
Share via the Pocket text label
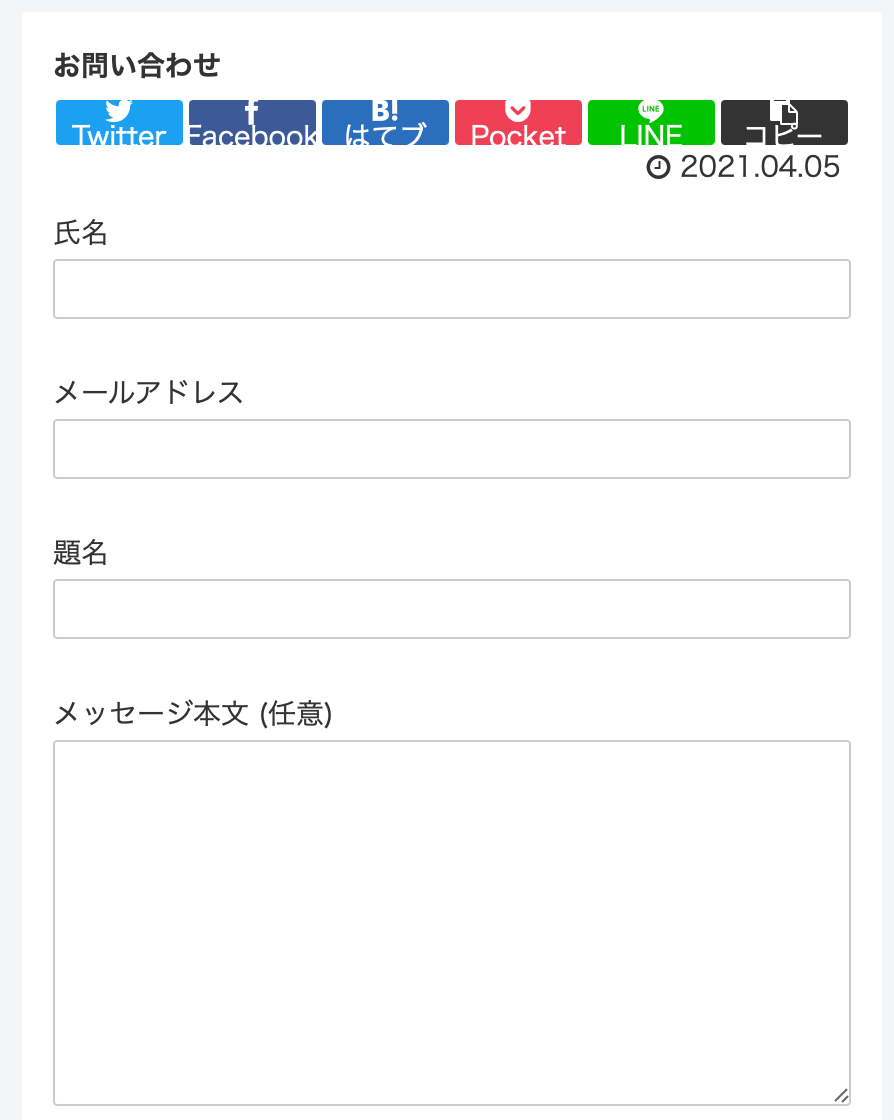tap(518, 135)
